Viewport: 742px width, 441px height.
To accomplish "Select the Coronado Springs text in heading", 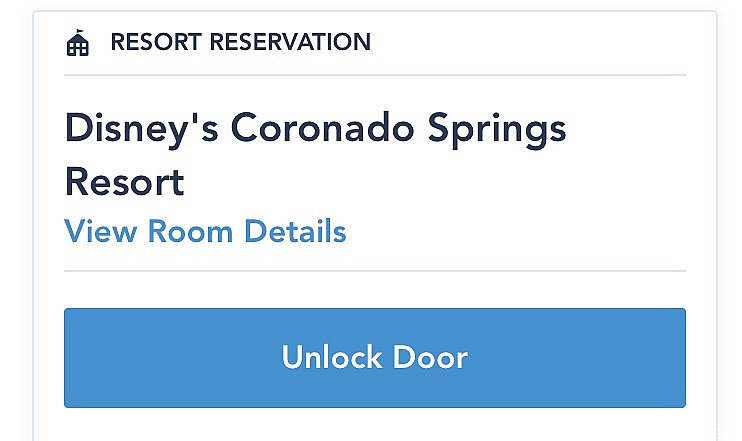I will click(398, 129).
